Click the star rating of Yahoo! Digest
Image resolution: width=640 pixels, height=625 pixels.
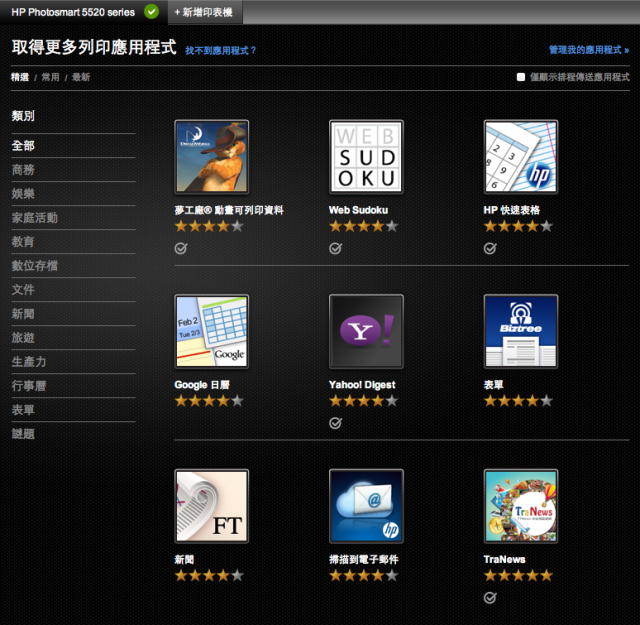coord(364,401)
